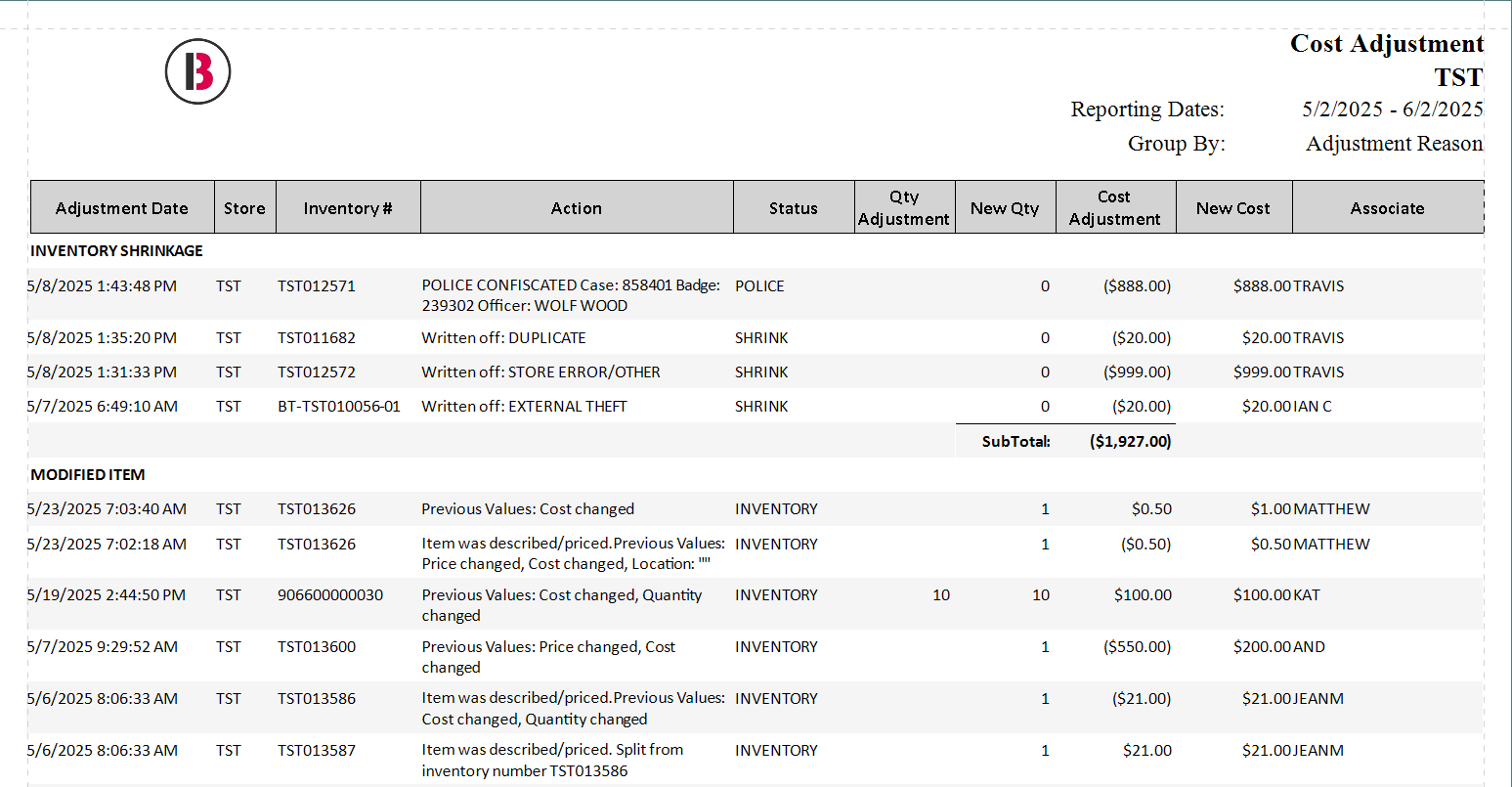Click the Split from inventory number action
The image size is (1512, 787).
[552, 760]
